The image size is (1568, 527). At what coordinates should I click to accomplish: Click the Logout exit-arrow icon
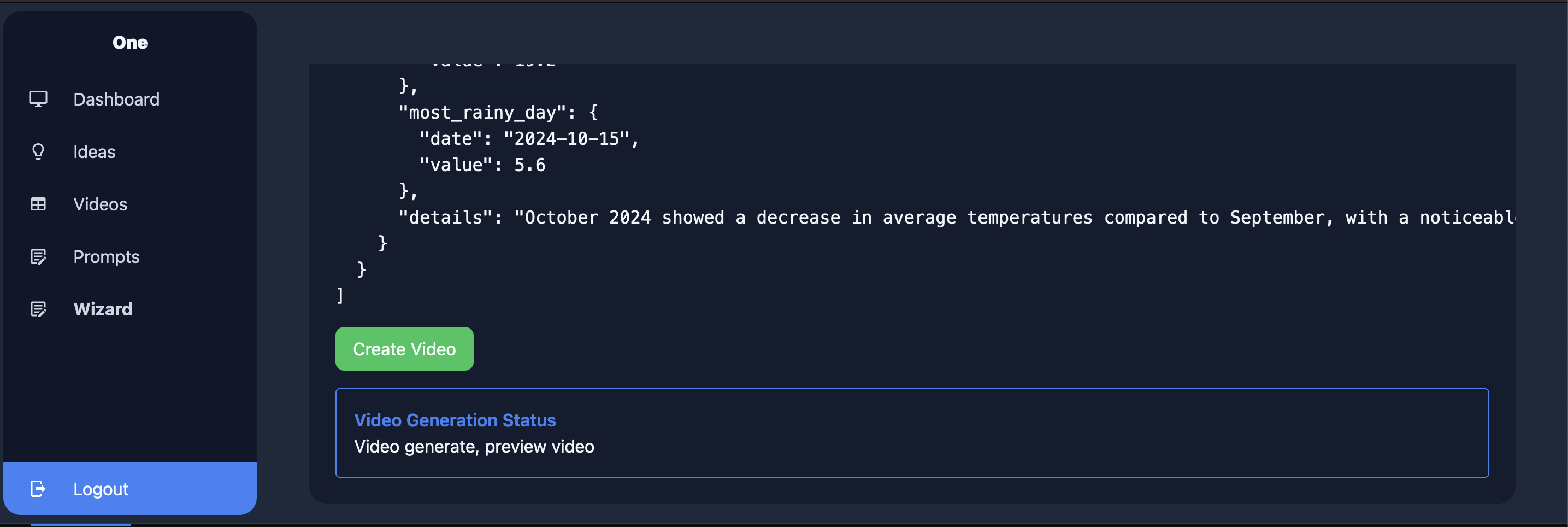click(38, 489)
